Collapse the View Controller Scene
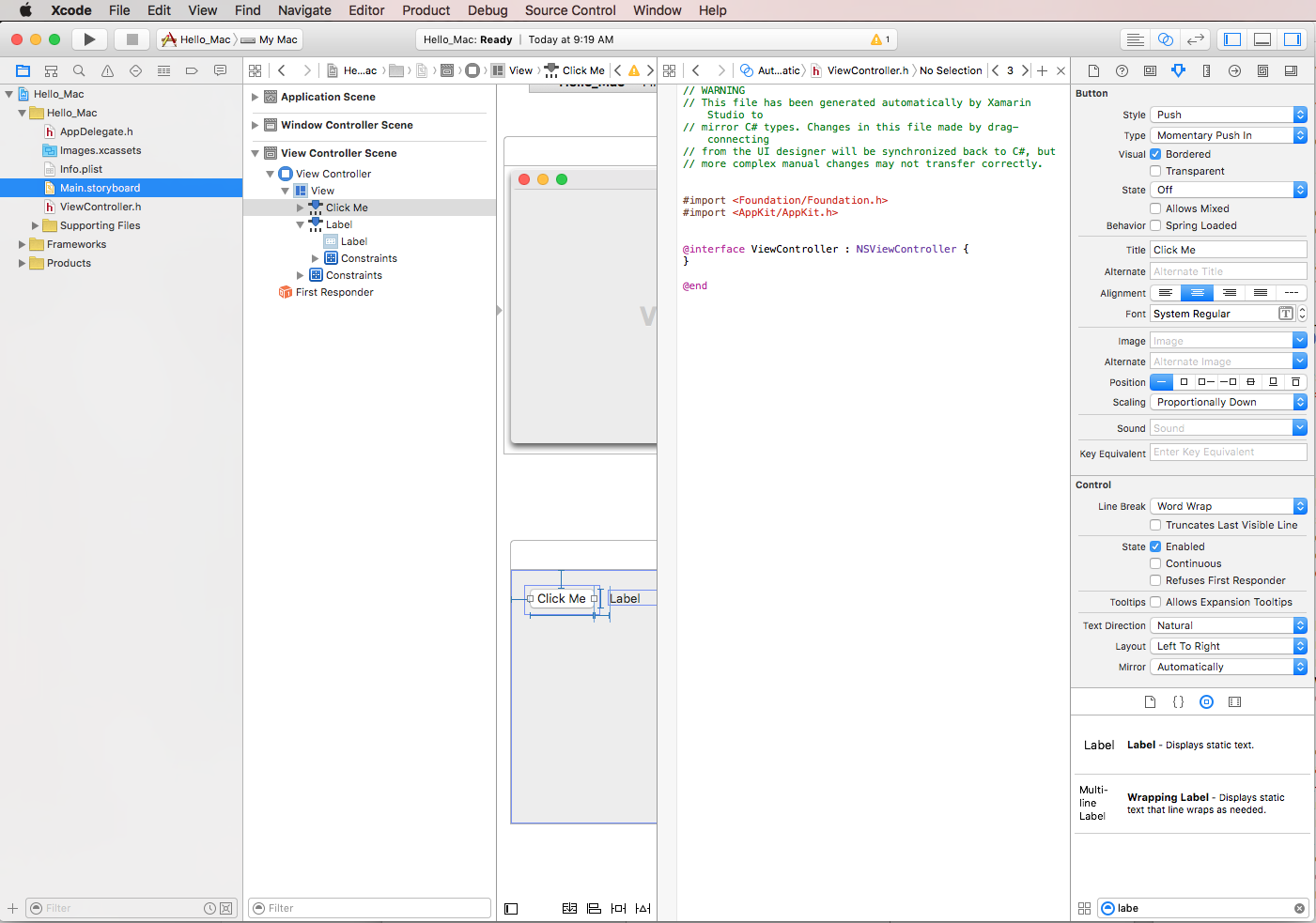This screenshot has height=923, width=1316. click(x=254, y=152)
